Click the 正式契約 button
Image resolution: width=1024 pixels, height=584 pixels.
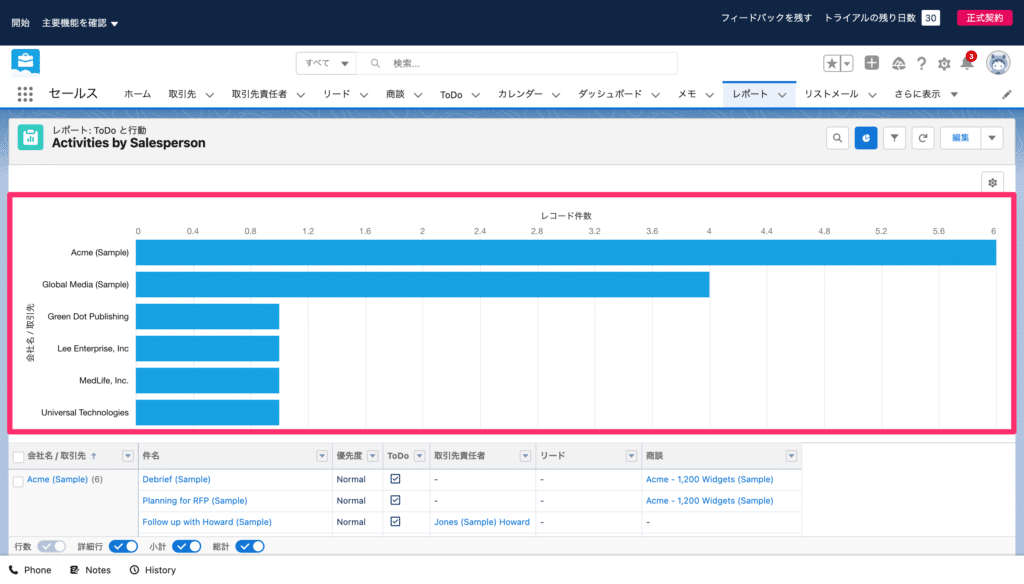point(984,18)
